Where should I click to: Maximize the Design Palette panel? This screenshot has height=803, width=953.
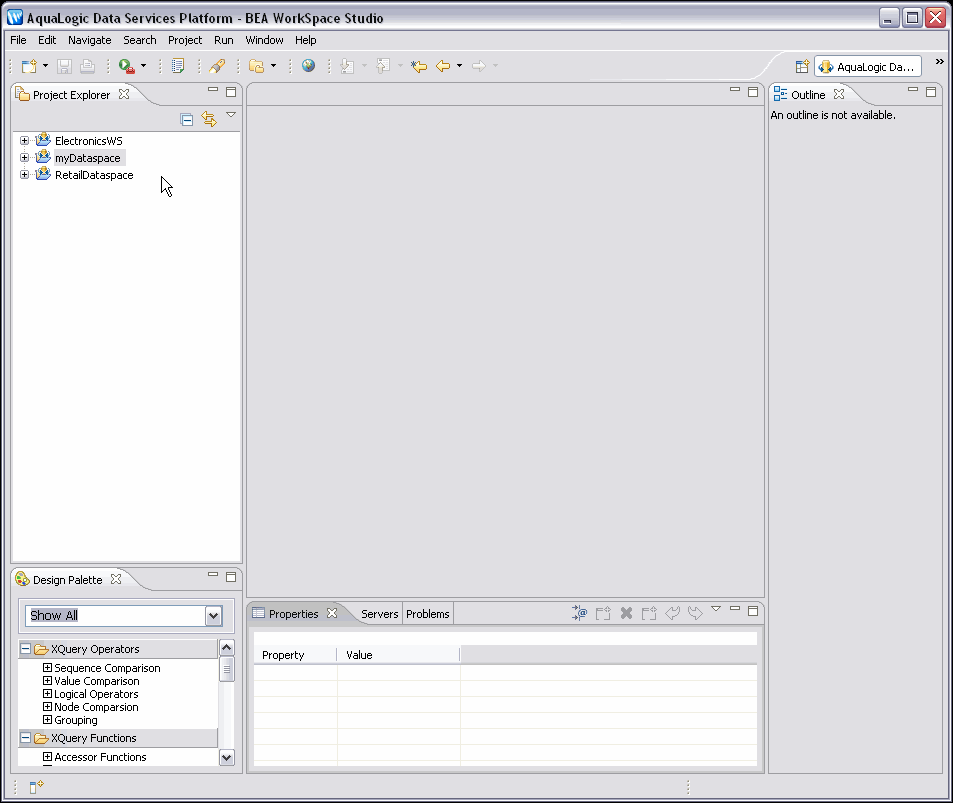[x=231, y=577]
